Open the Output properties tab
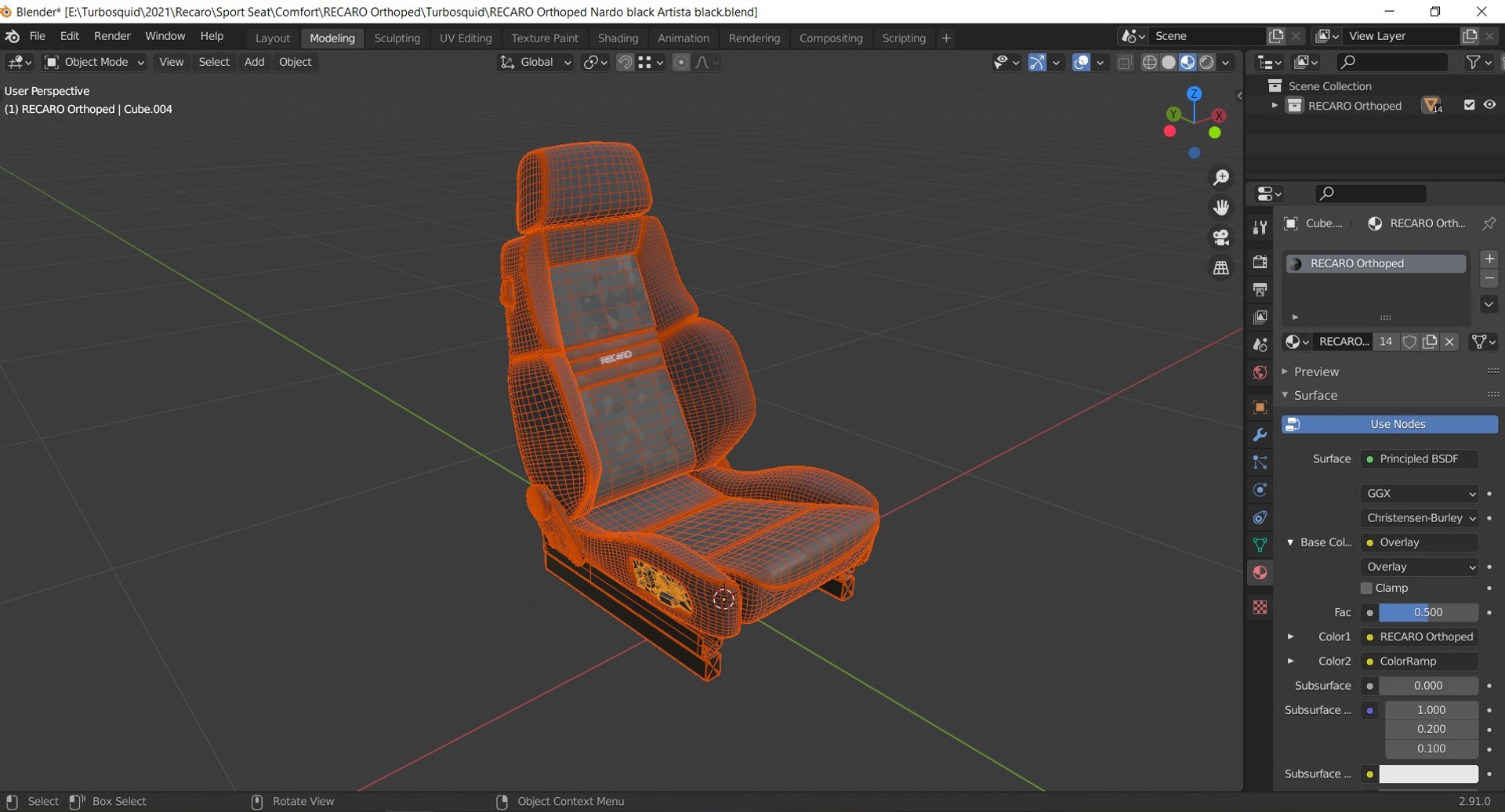 pos(1260,289)
